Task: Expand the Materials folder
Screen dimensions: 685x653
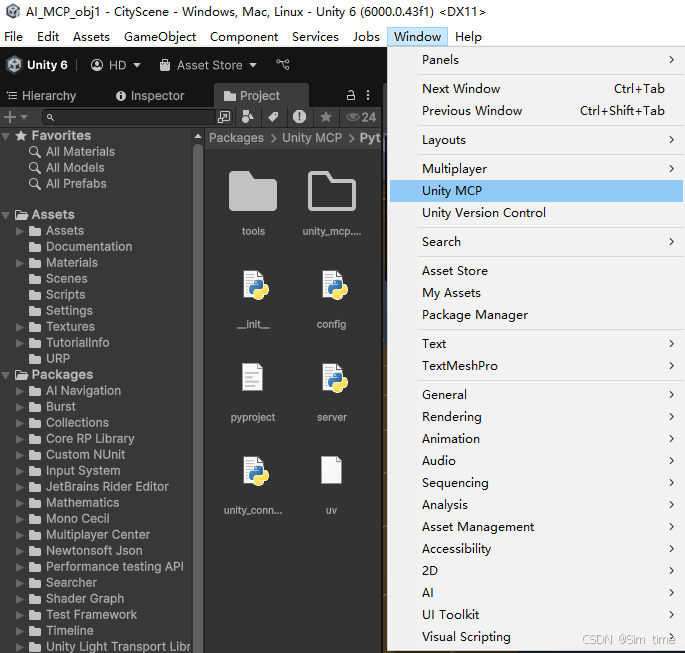Action: (x=19, y=263)
